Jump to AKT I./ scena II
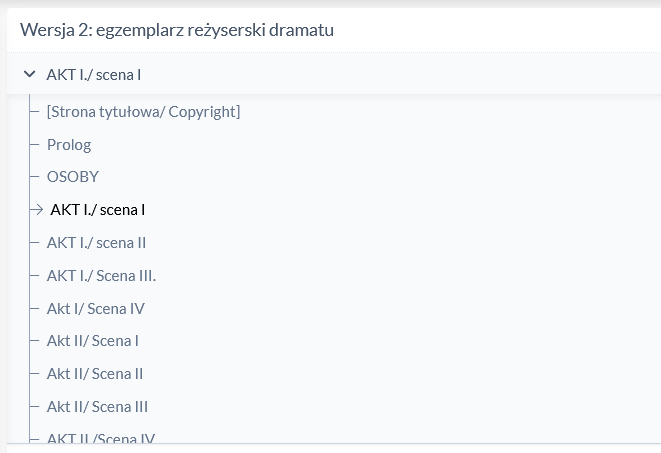The image size is (661, 453). 97,243
